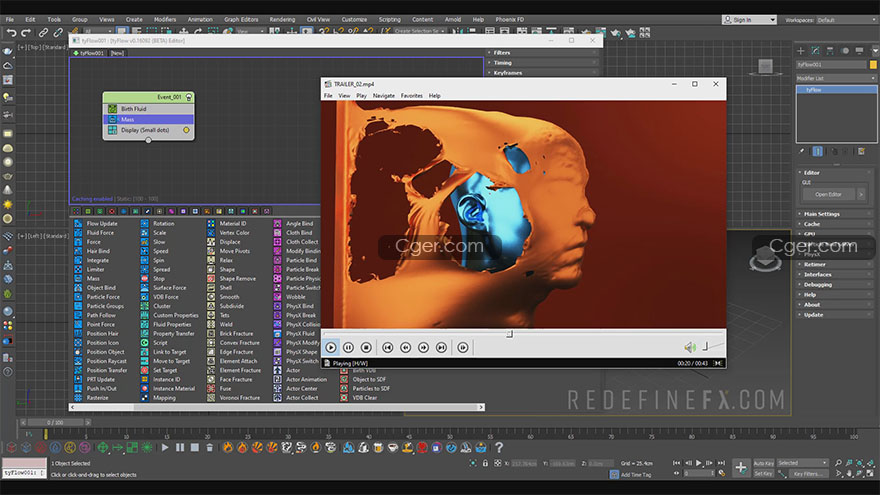The width and height of the screenshot is (880, 495).
Task: Pick the Actor Animation operator
Action: 306,379
